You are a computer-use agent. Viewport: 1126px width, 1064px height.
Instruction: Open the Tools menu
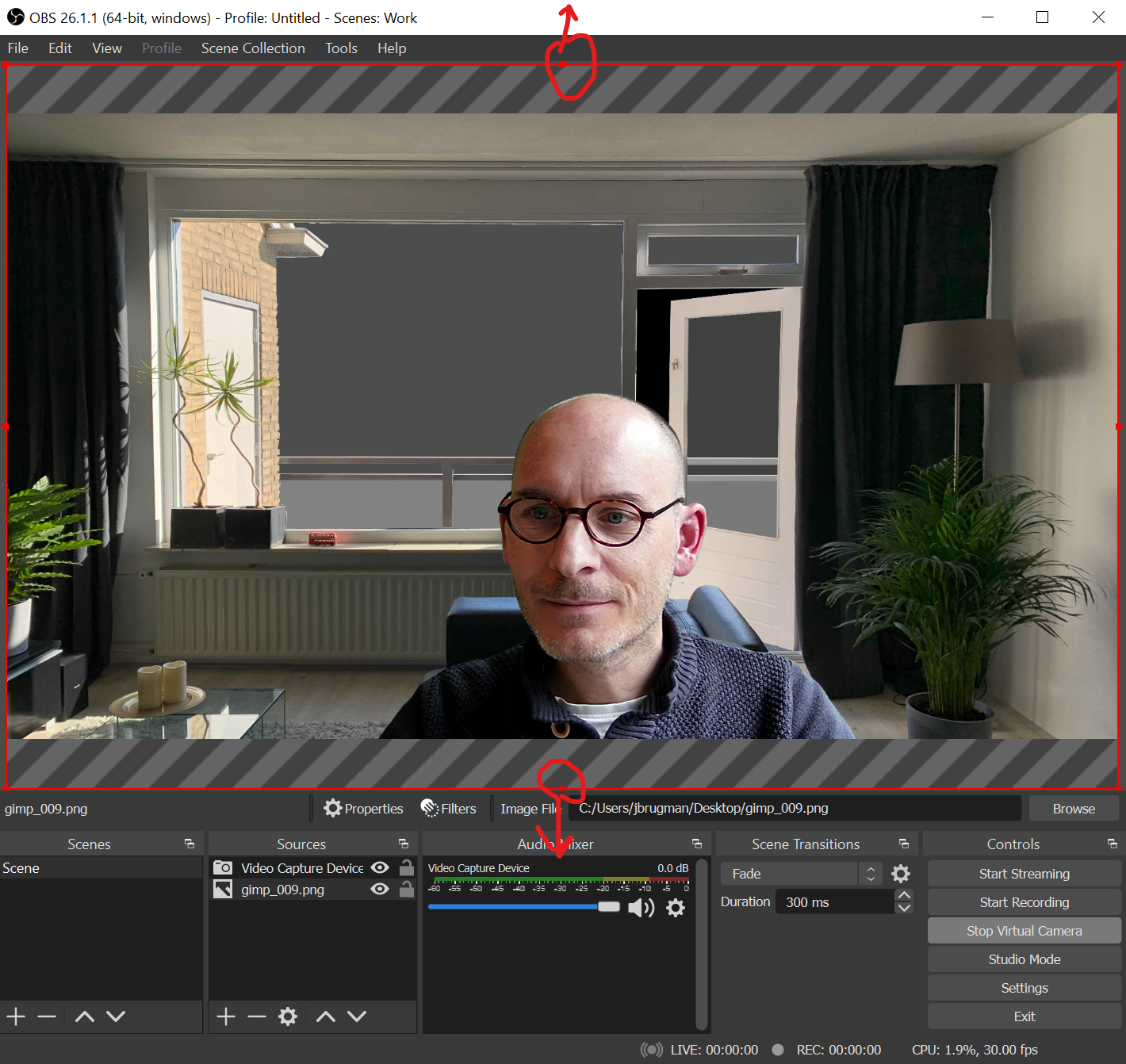click(341, 48)
